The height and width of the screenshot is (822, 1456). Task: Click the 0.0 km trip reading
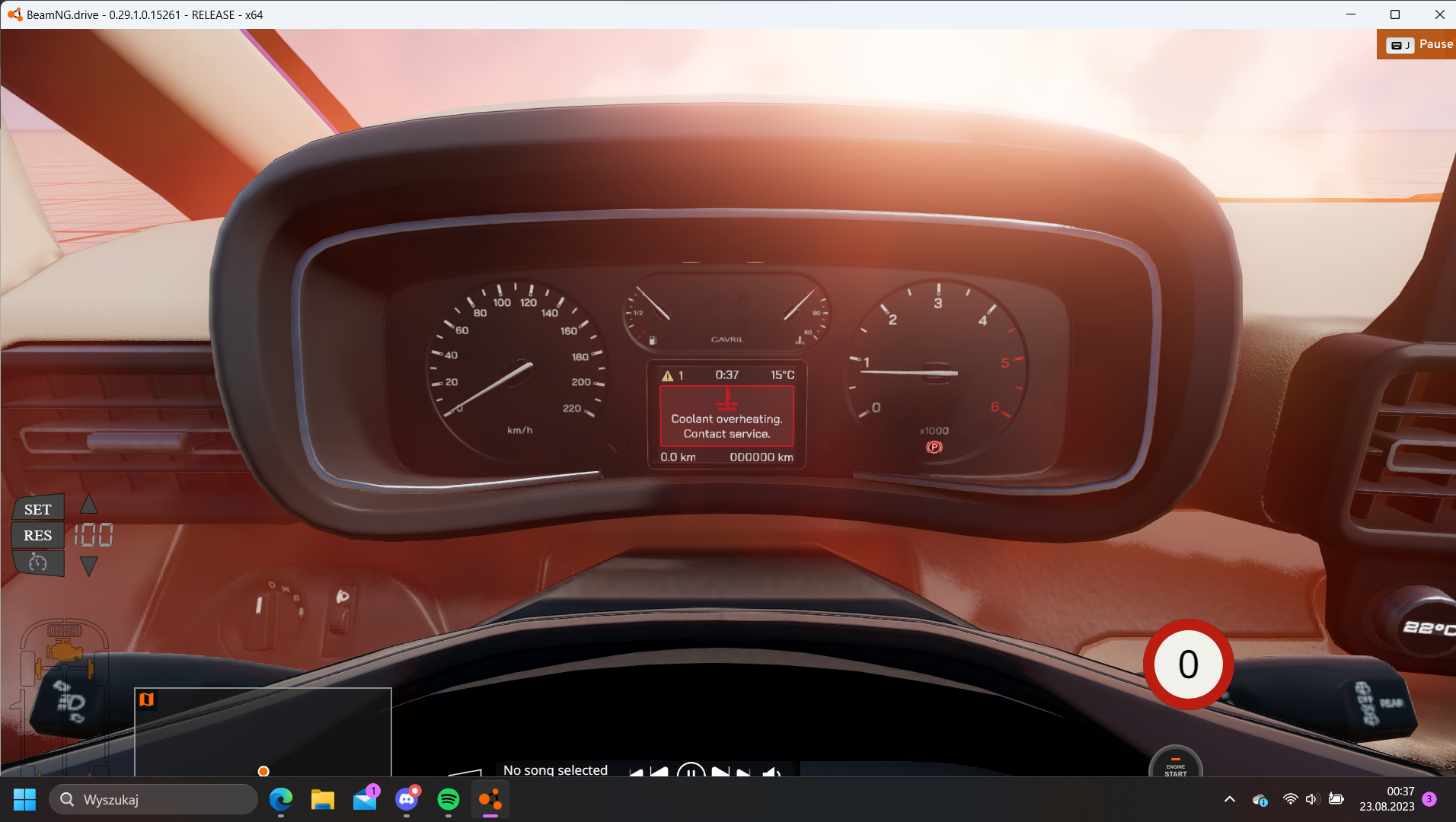(678, 457)
